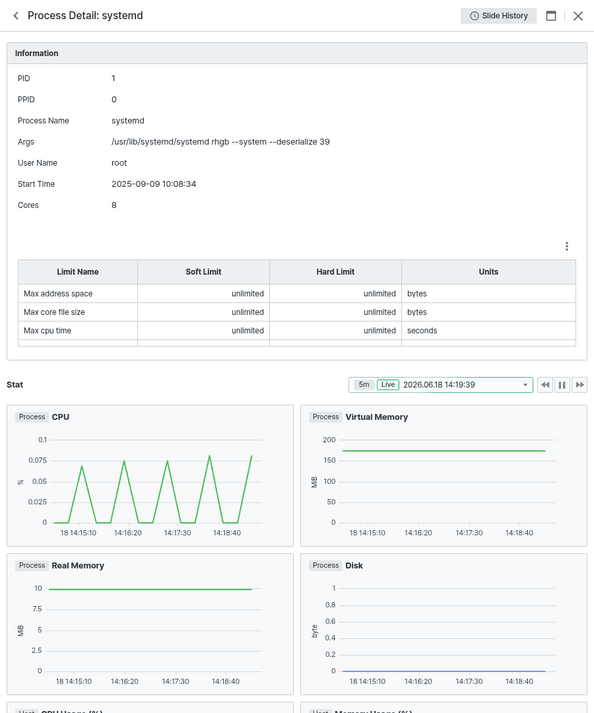This screenshot has height=713, width=594.
Task: Click the Units column header
Action: 488,272
